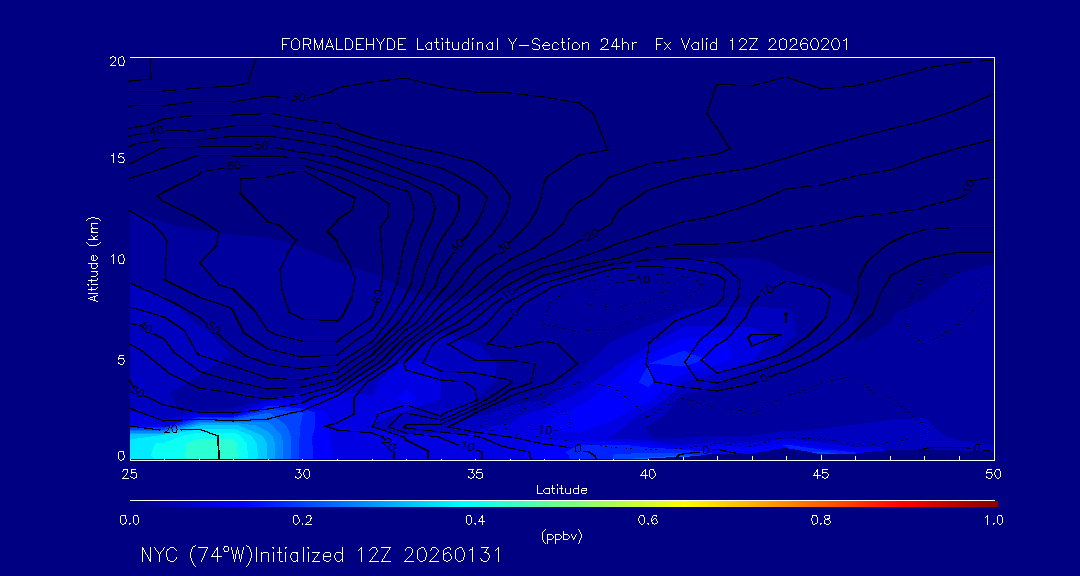Click the Altitude (km) y-axis label
Image resolution: width=1080 pixels, height=576 pixels.
tap(93, 259)
